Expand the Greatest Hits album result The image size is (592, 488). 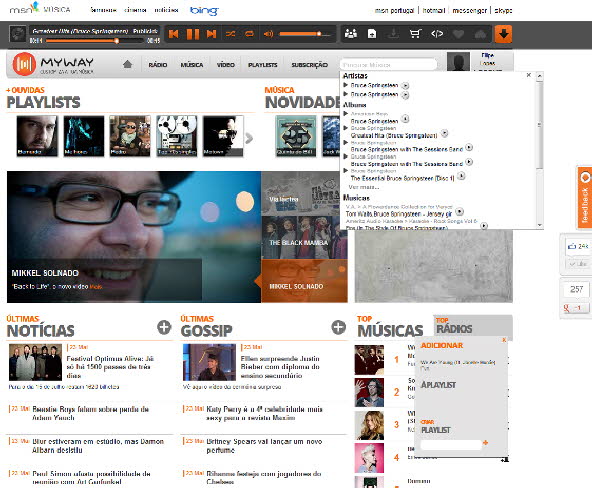[345, 128]
